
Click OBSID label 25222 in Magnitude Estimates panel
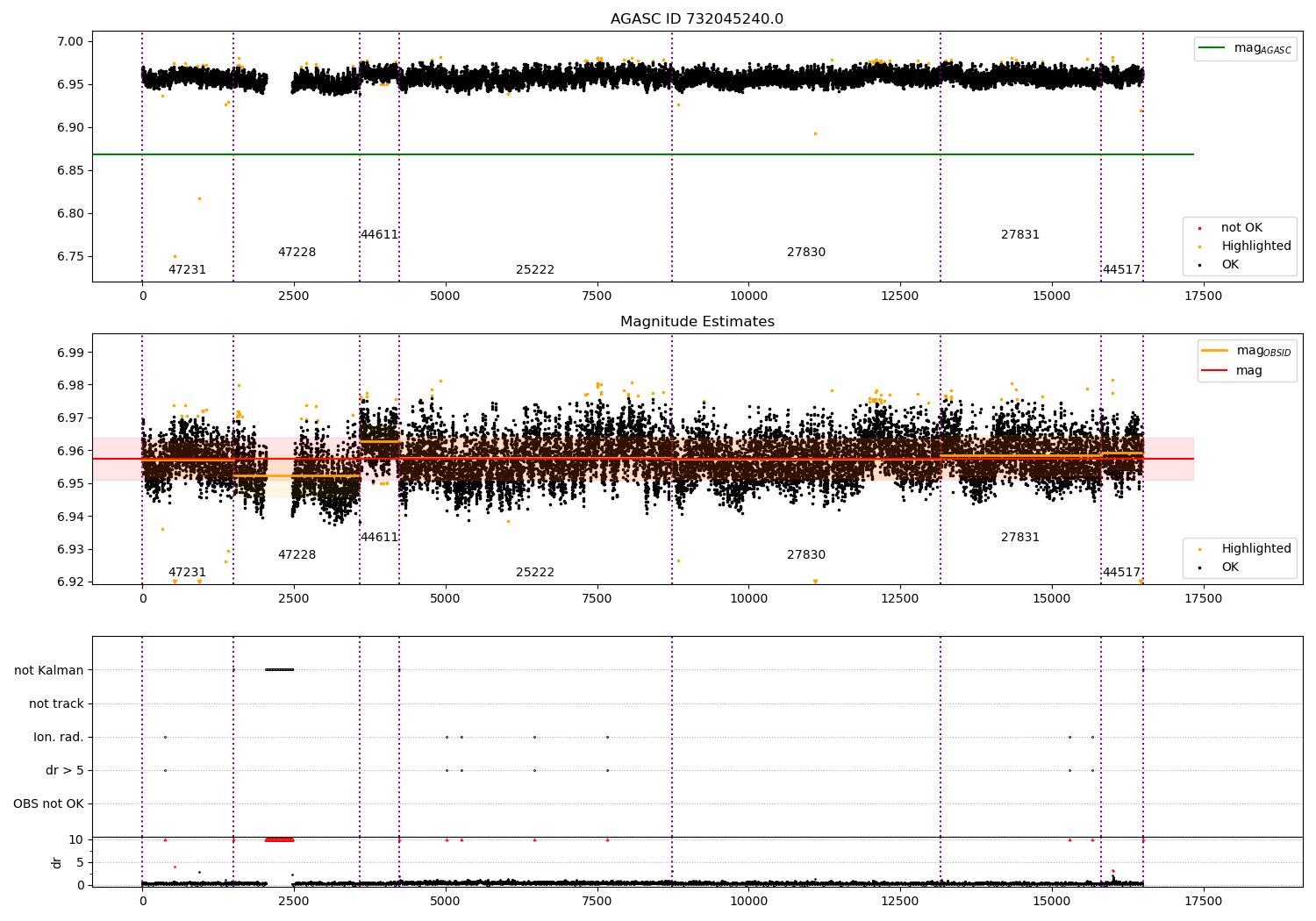[535, 573]
